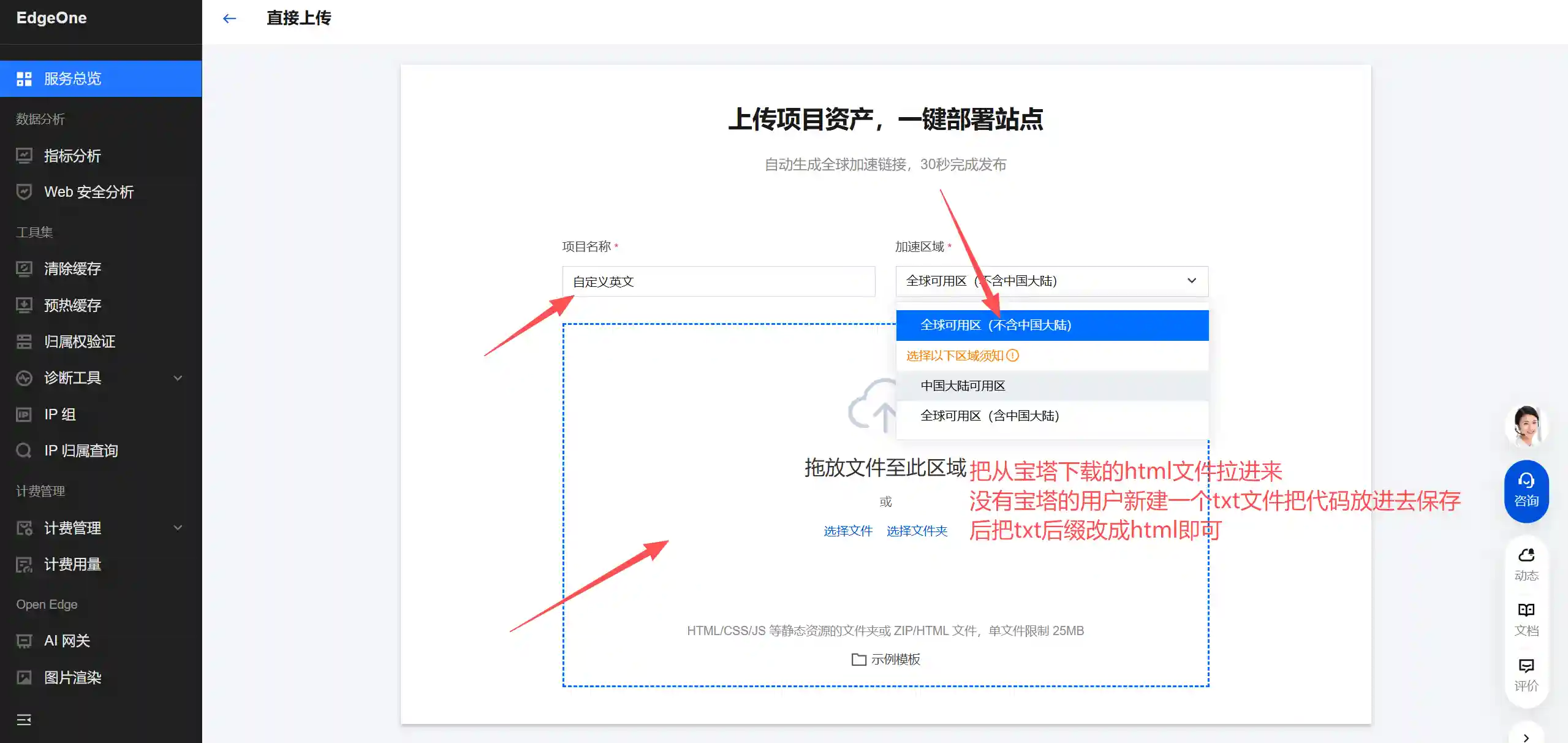Click the info icon beside 选择以下区域须知
This screenshot has width=1568, height=743.
pos(1013,356)
